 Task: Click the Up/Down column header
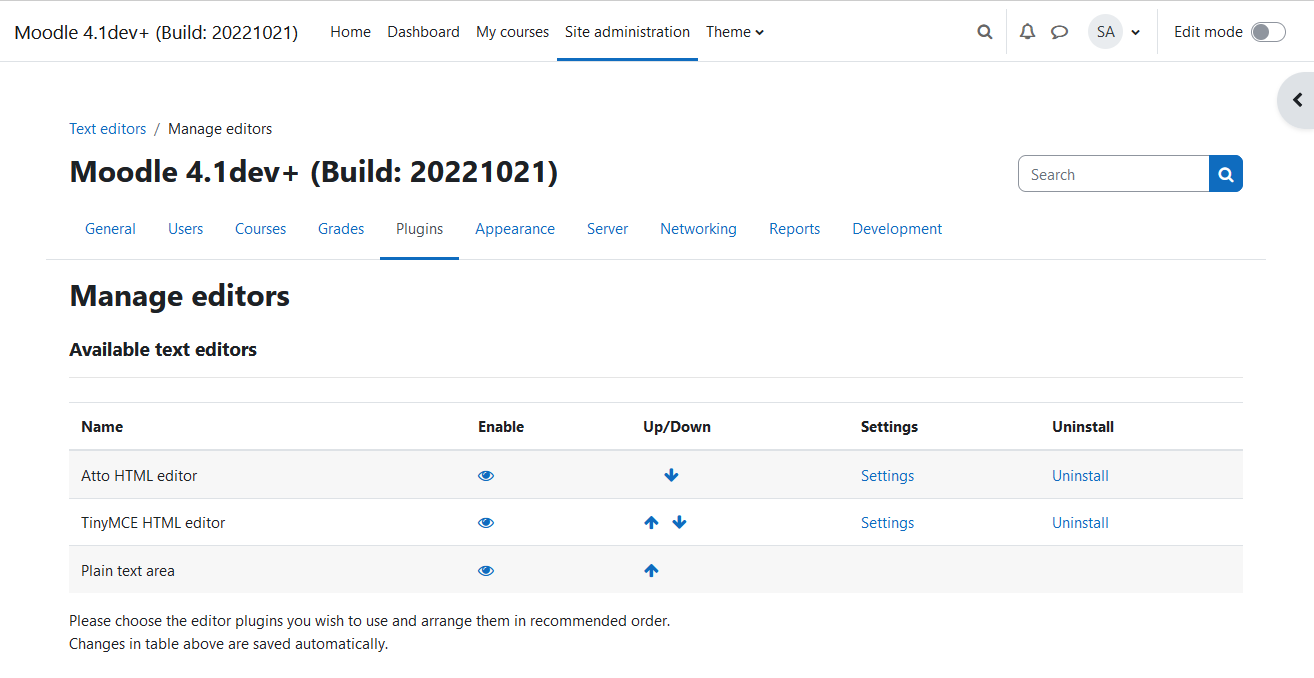click(x=677, y=427)
